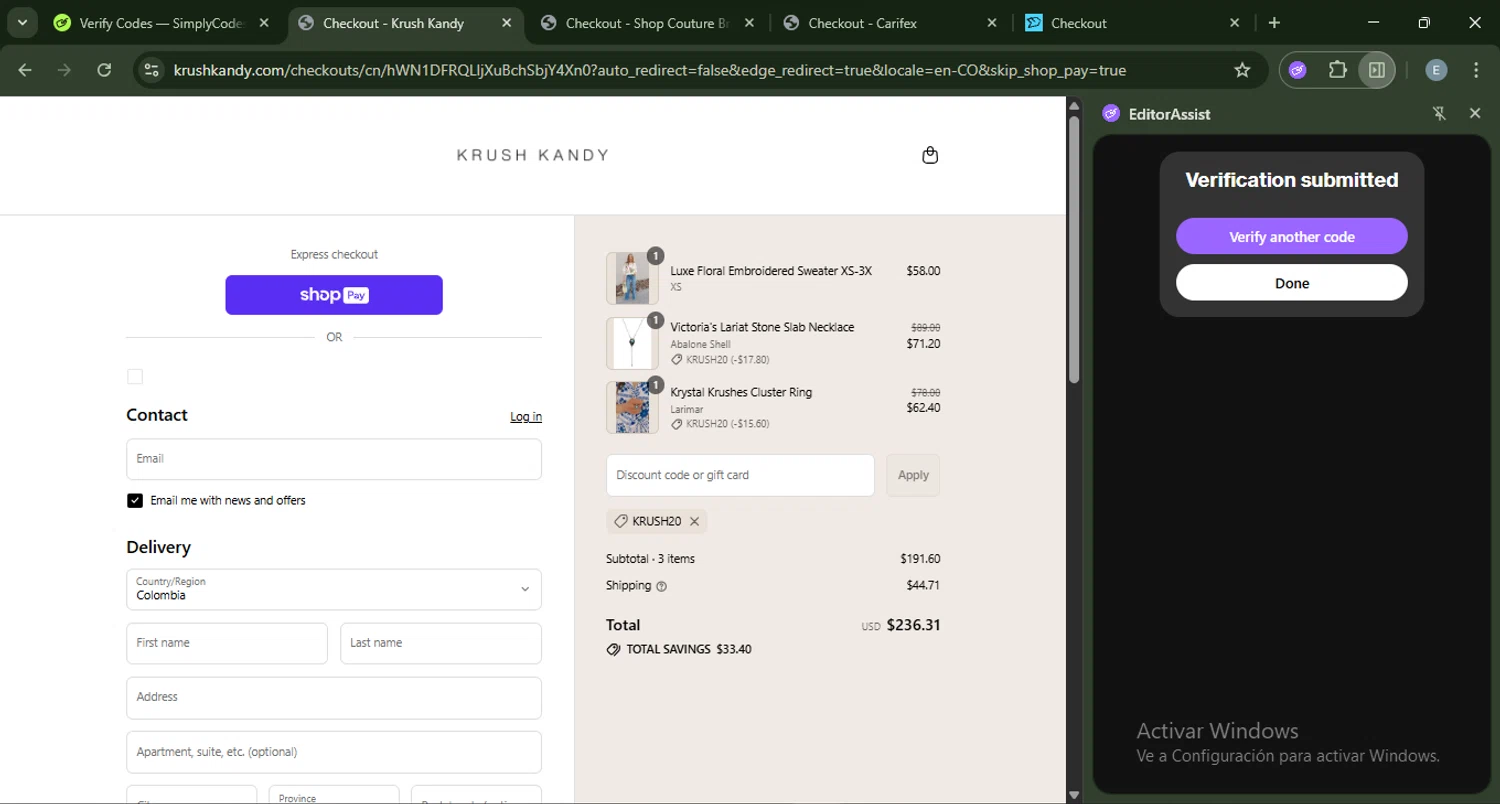The width and height of the screenshot is (1500, 804).
Task: Close the EditorAssist side panel
Action: 1475,114
